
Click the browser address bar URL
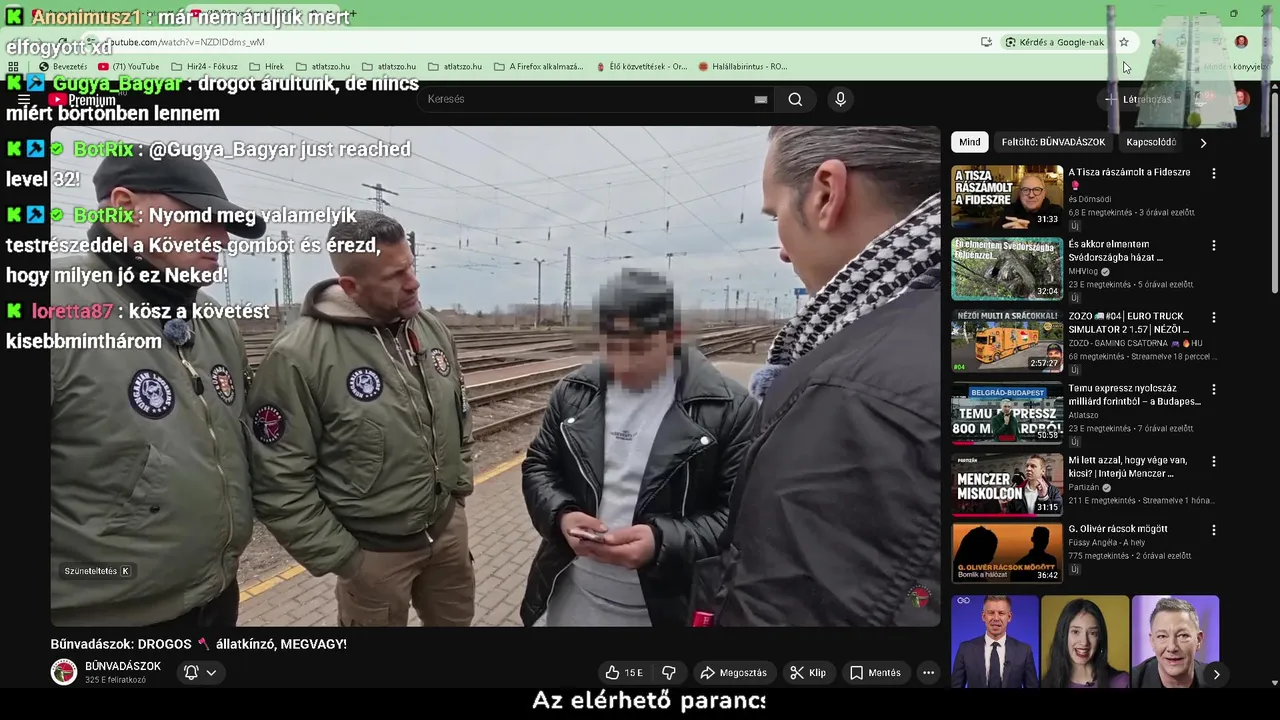pos(185,42)
